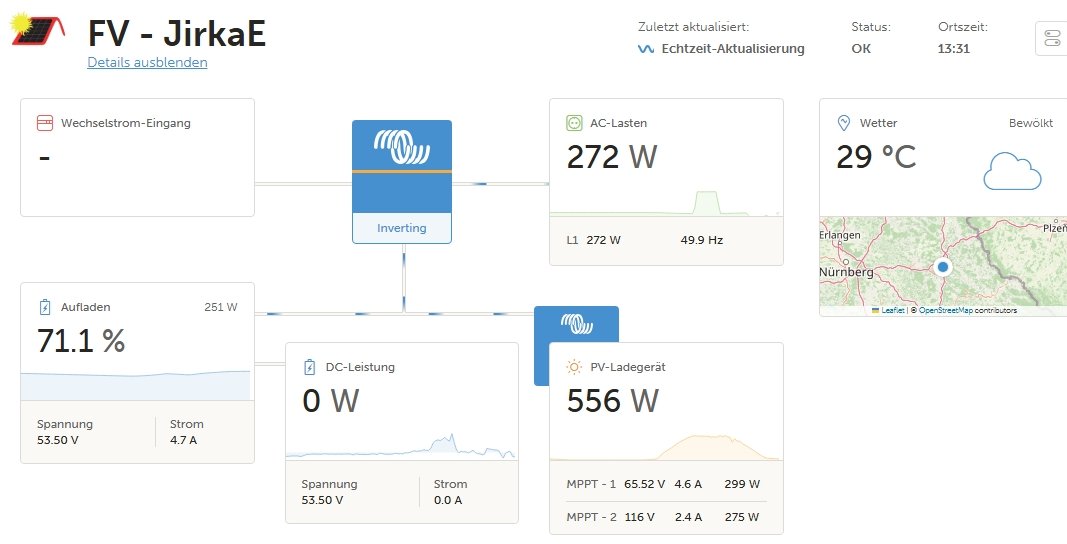Click the AC input grid icon
1067x544 pixels.
[x=45, y=123]
